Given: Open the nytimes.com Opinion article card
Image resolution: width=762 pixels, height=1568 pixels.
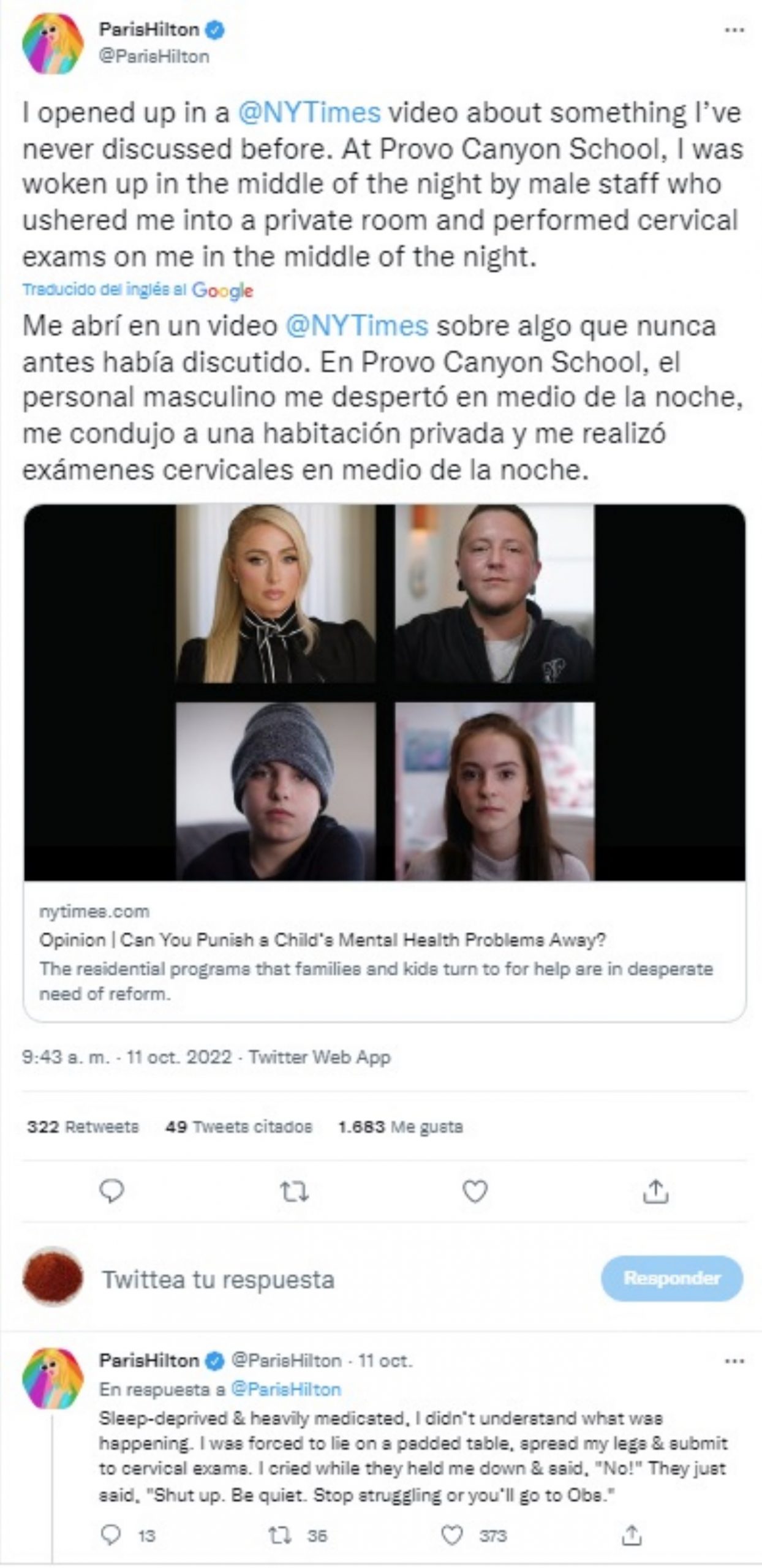Looking at the screenshot, I should 385,763.
